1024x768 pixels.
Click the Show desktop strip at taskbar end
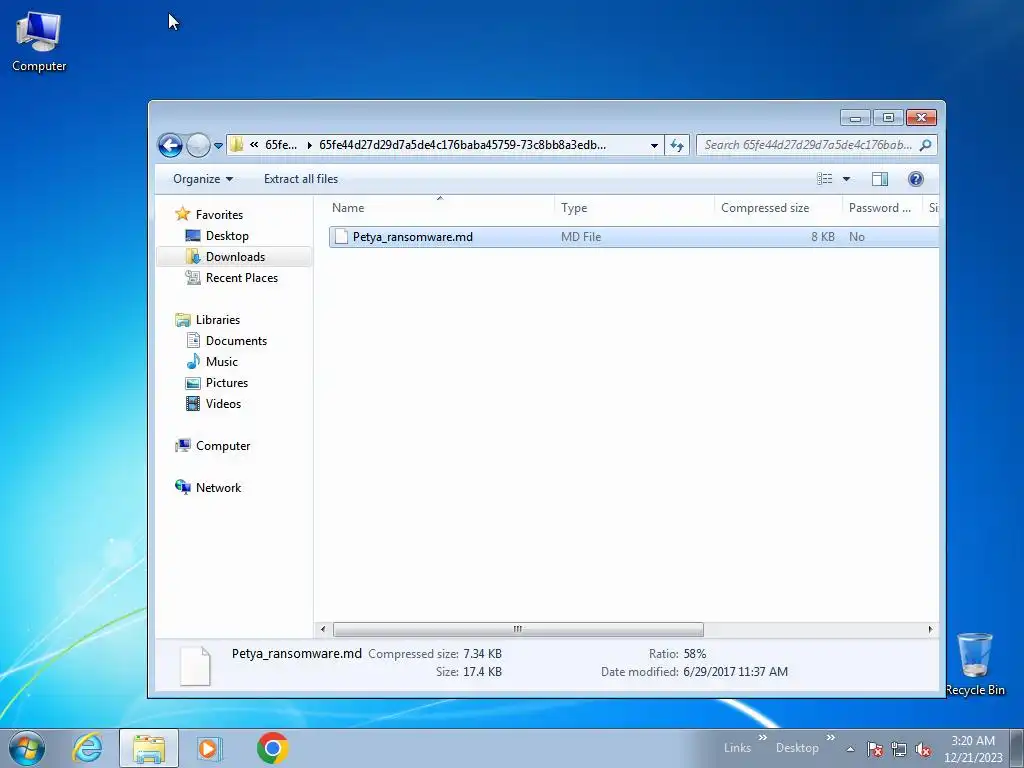tap(1017, 748)
